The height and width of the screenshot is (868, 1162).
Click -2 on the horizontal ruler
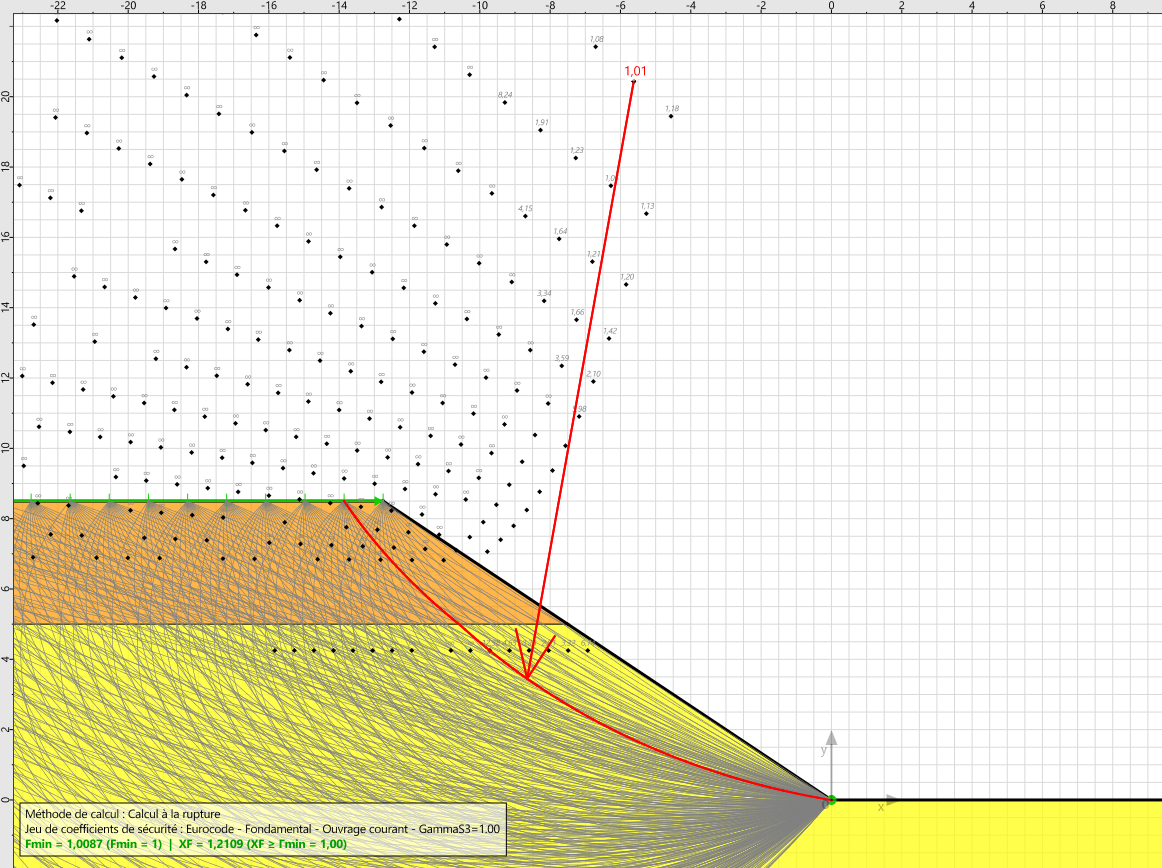pyautogui.click(x=761, y=6)
